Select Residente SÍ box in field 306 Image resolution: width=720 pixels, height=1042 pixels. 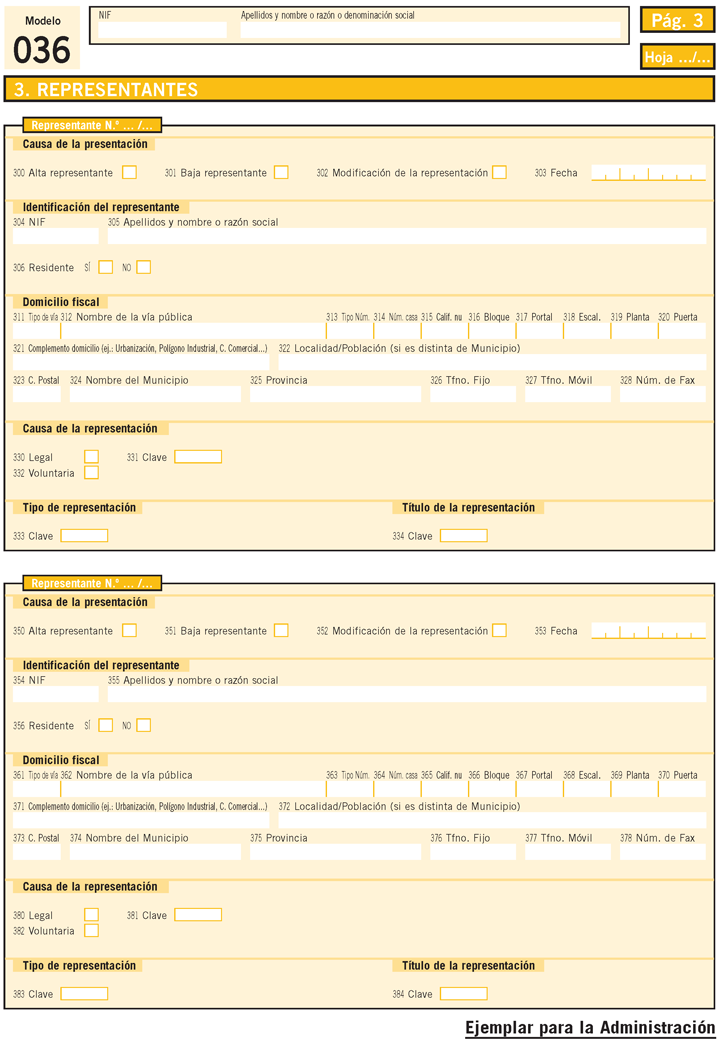click(106, 267)
